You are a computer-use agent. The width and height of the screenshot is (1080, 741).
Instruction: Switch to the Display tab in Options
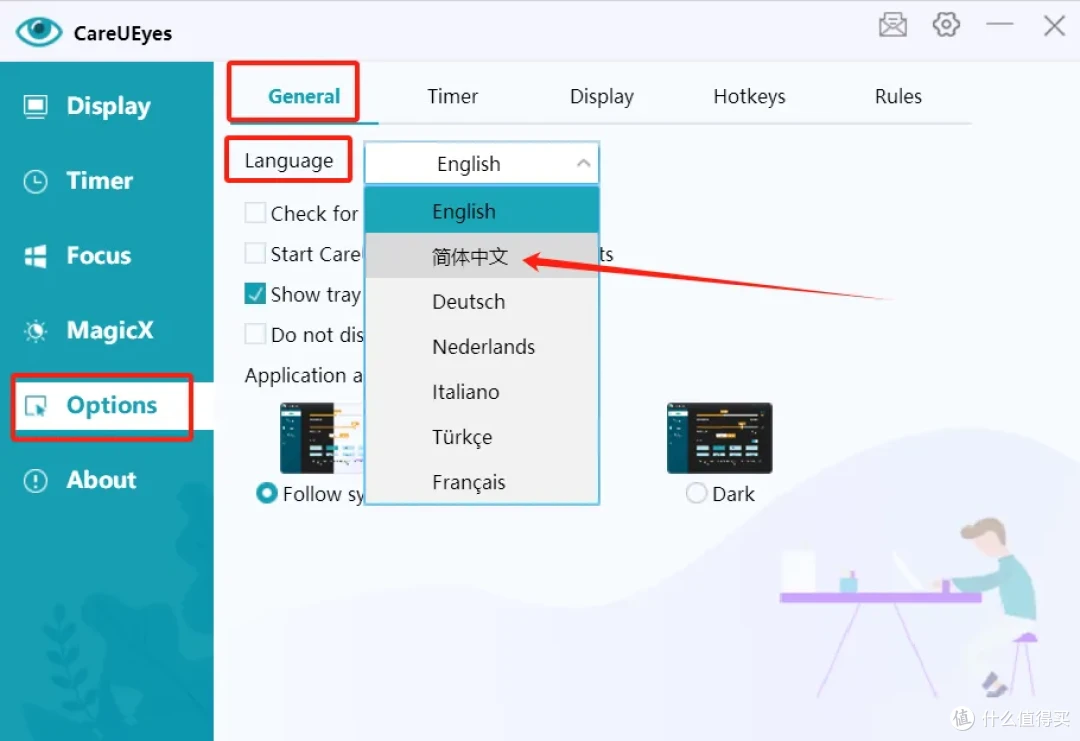click(601, 96)
